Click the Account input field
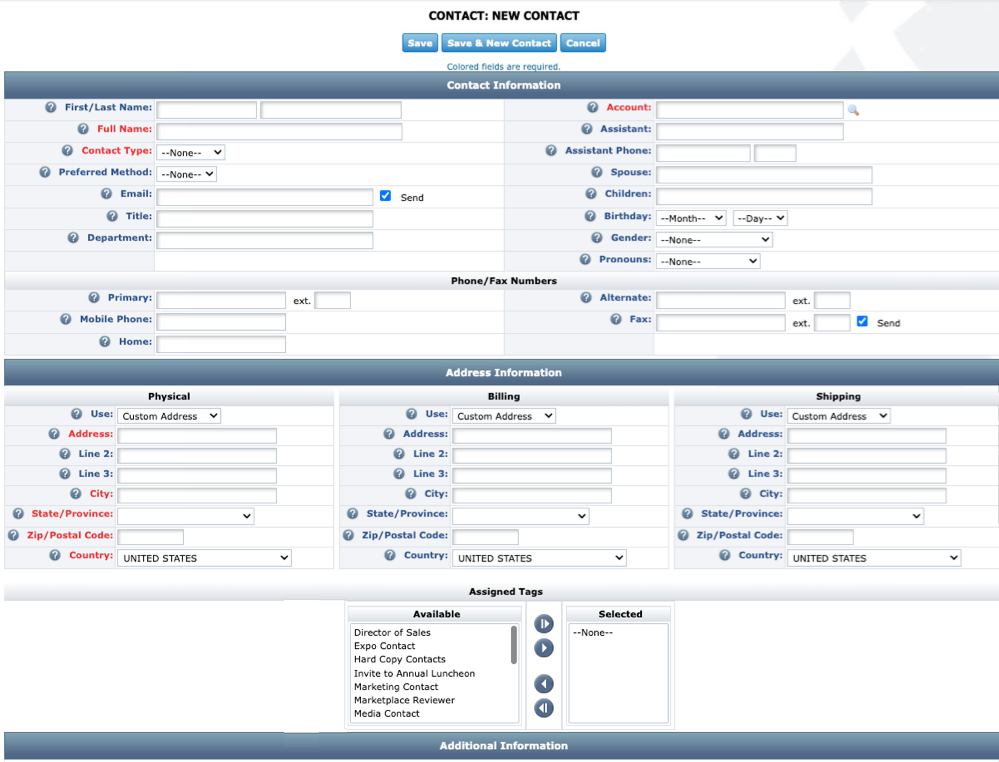 tap(749, 110)
